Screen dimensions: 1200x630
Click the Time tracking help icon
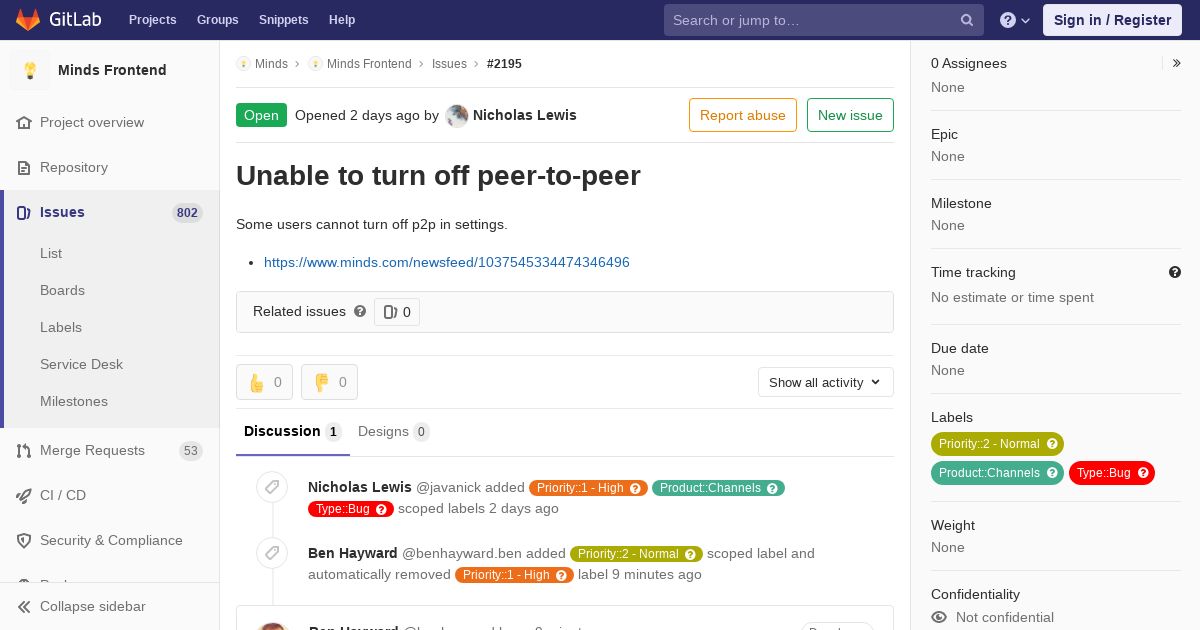[x=1175, y=272]
